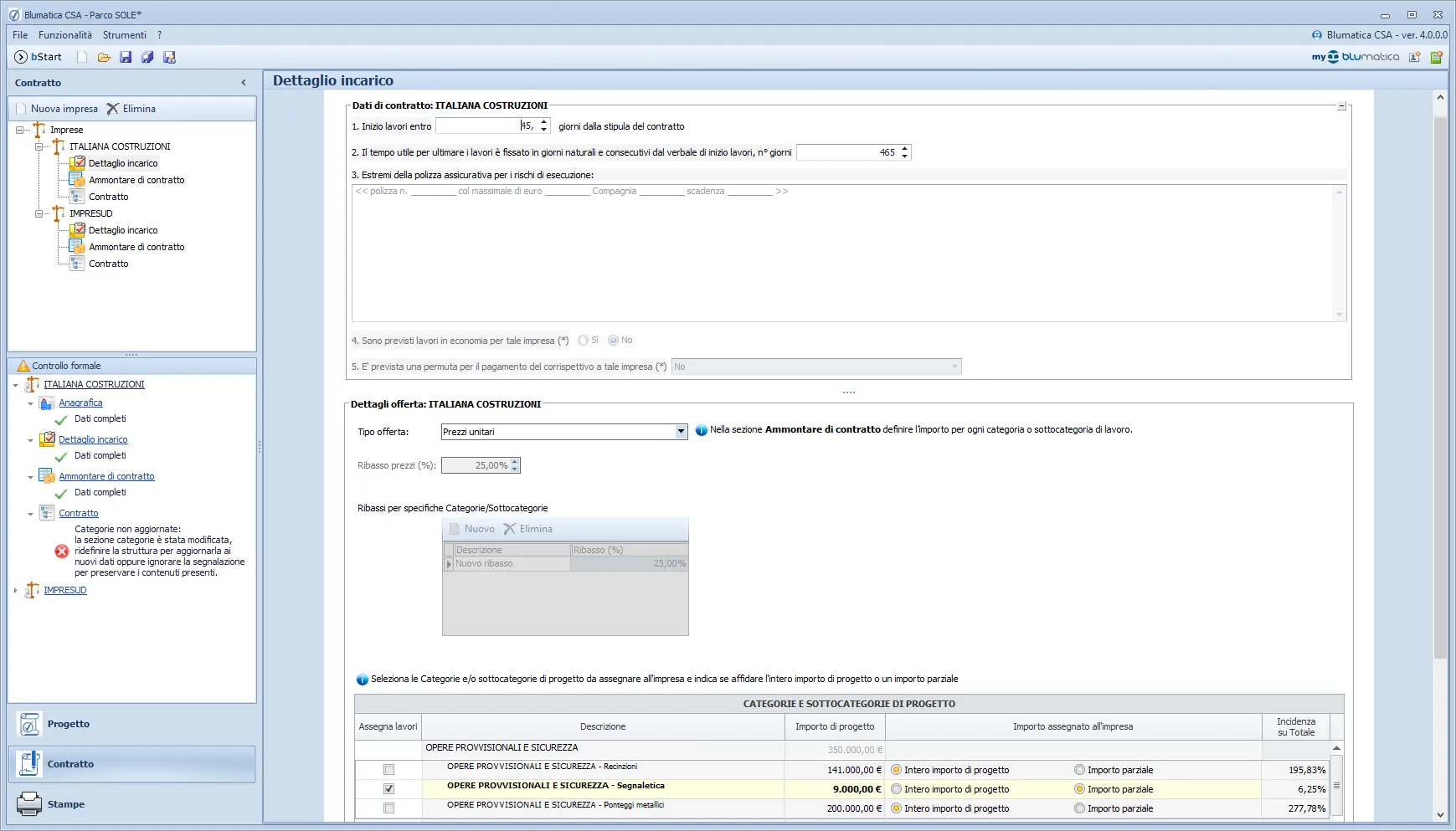Increase the 465 giorni stepper value
Screen dimensions: 1456x831
tap(904, 148)
